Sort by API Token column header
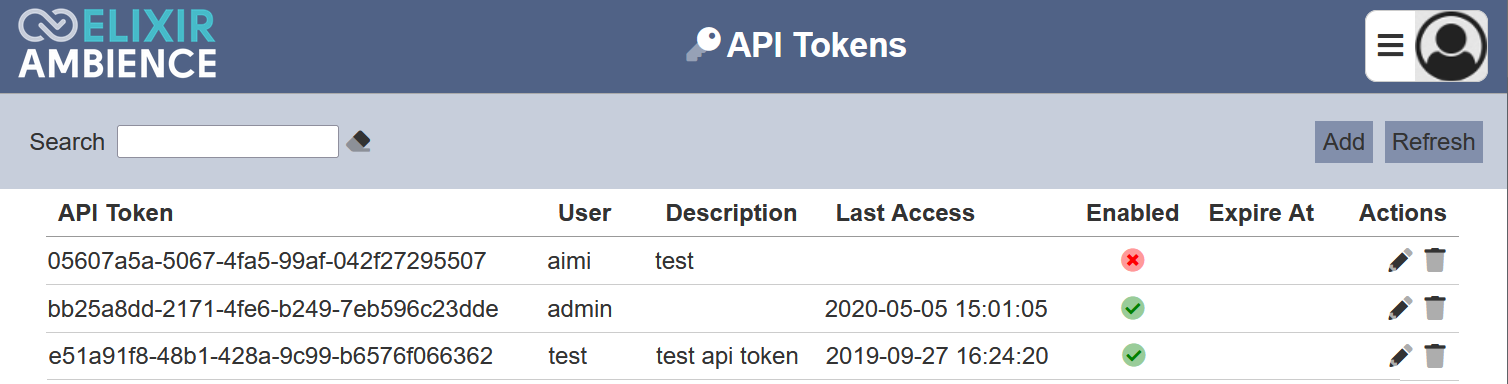Screen dimensions: 1508x384 point(116,213)
